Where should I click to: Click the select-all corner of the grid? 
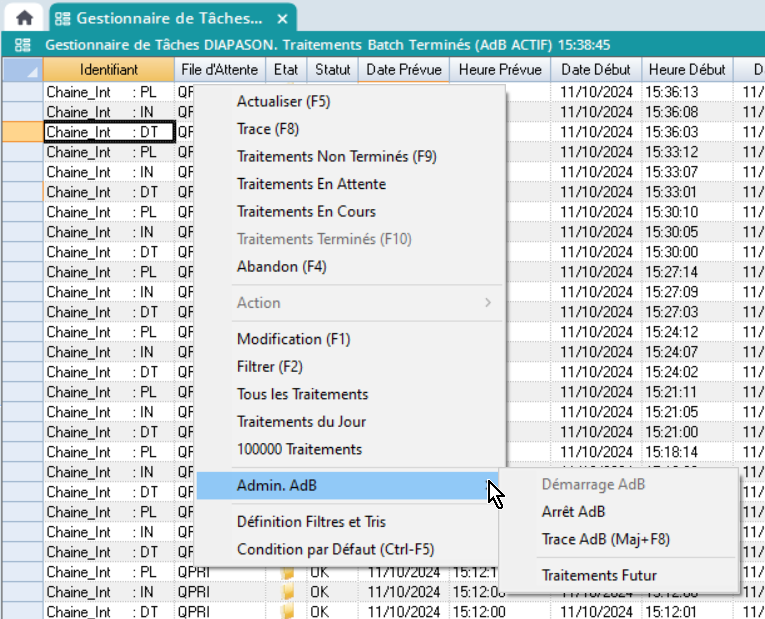[x=22, y=70]
